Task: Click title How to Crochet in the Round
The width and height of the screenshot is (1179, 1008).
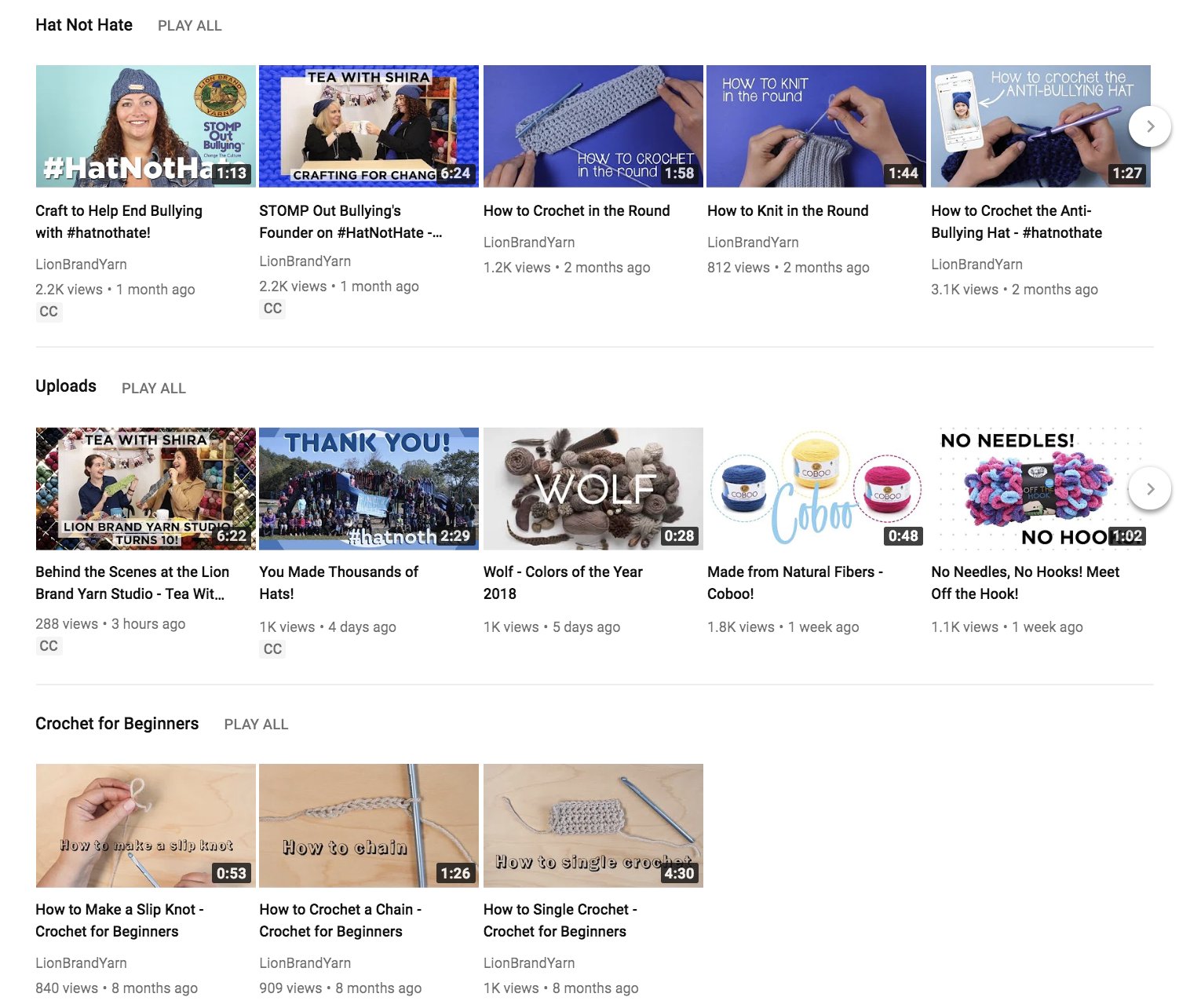Action: 577,211
